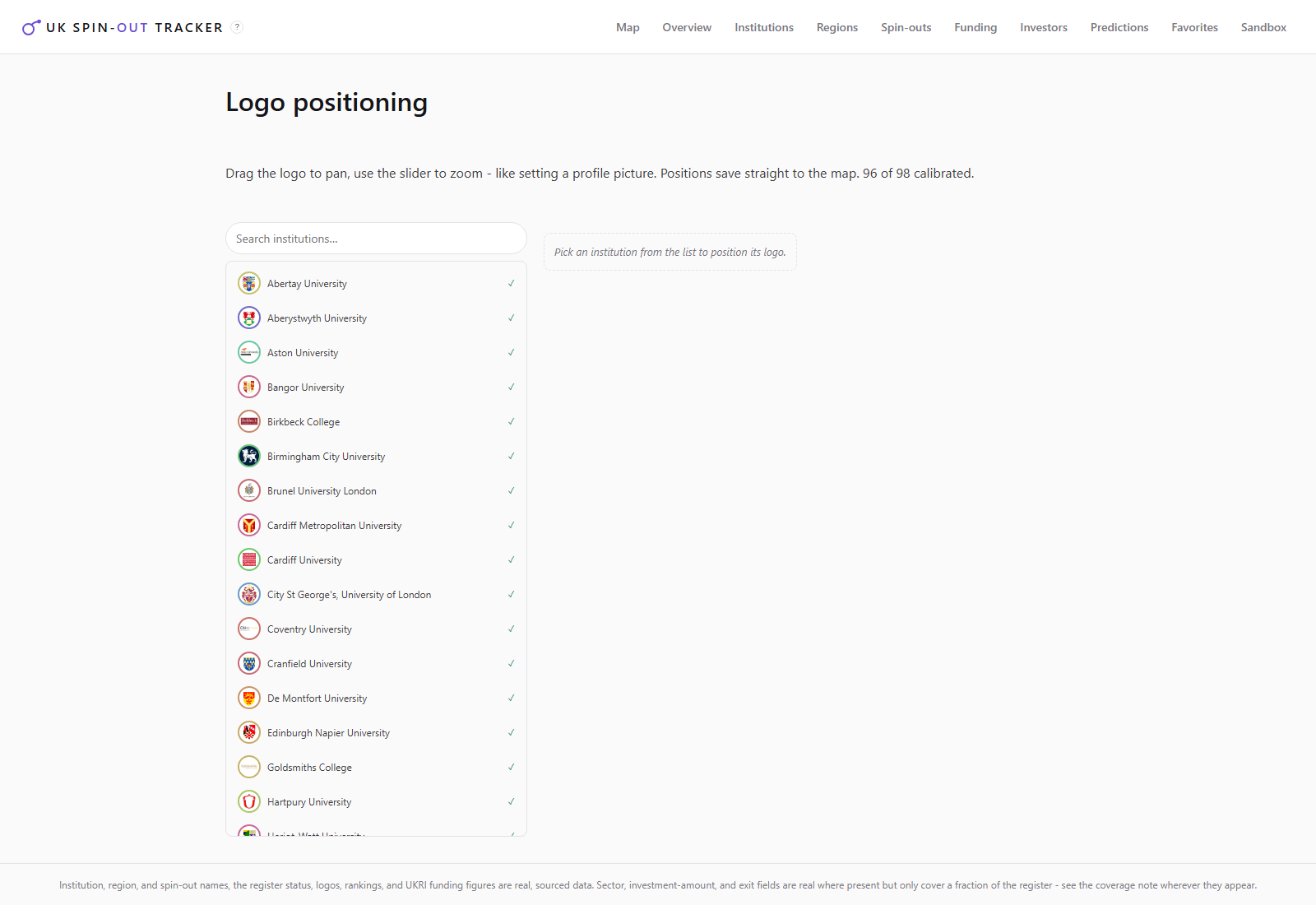Select City St George's, University of London
The height and width of the screenshot is (905, 1316).
[349, 595]
